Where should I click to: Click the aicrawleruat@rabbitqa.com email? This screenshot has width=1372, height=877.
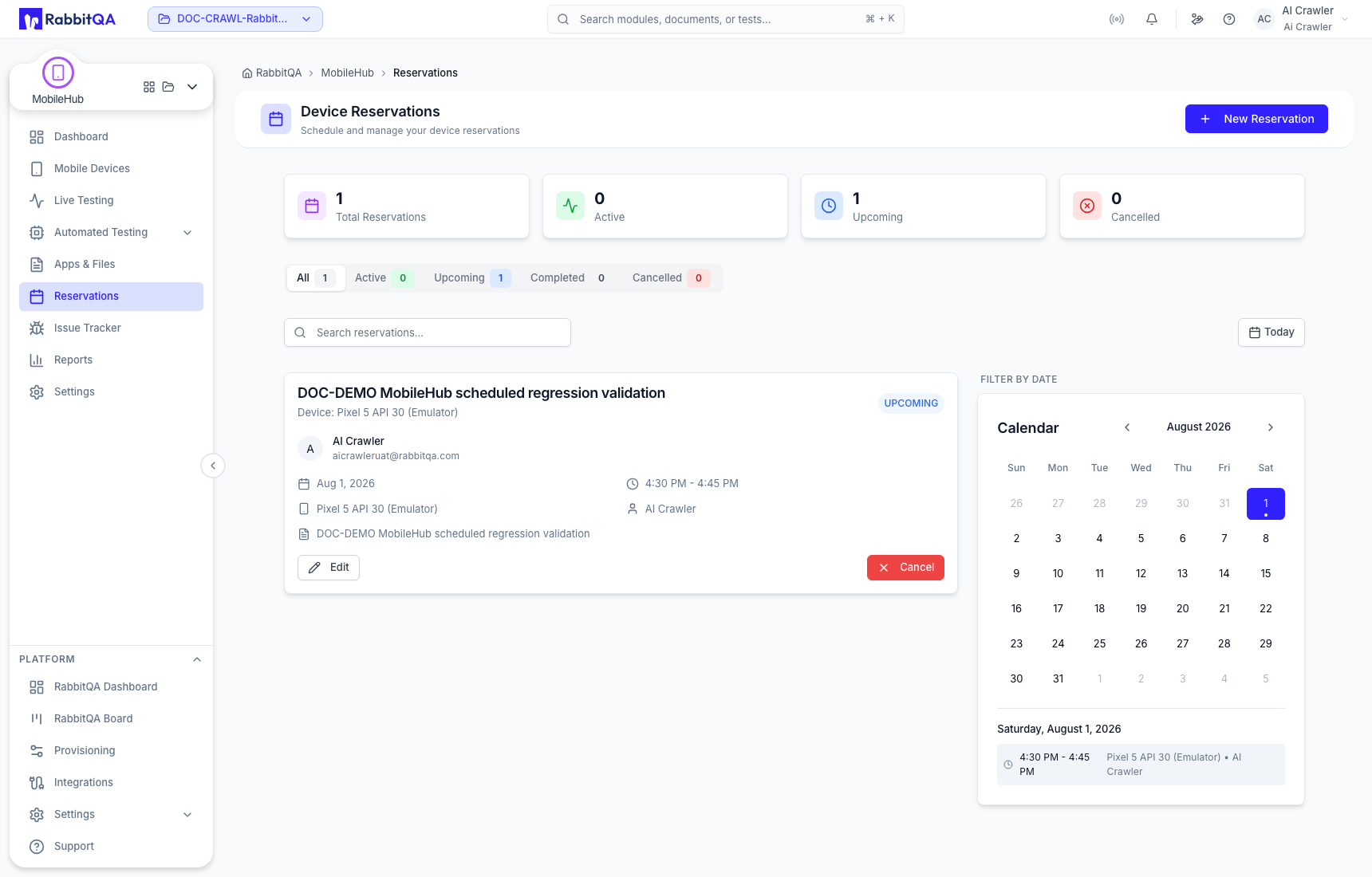(396, 456)
